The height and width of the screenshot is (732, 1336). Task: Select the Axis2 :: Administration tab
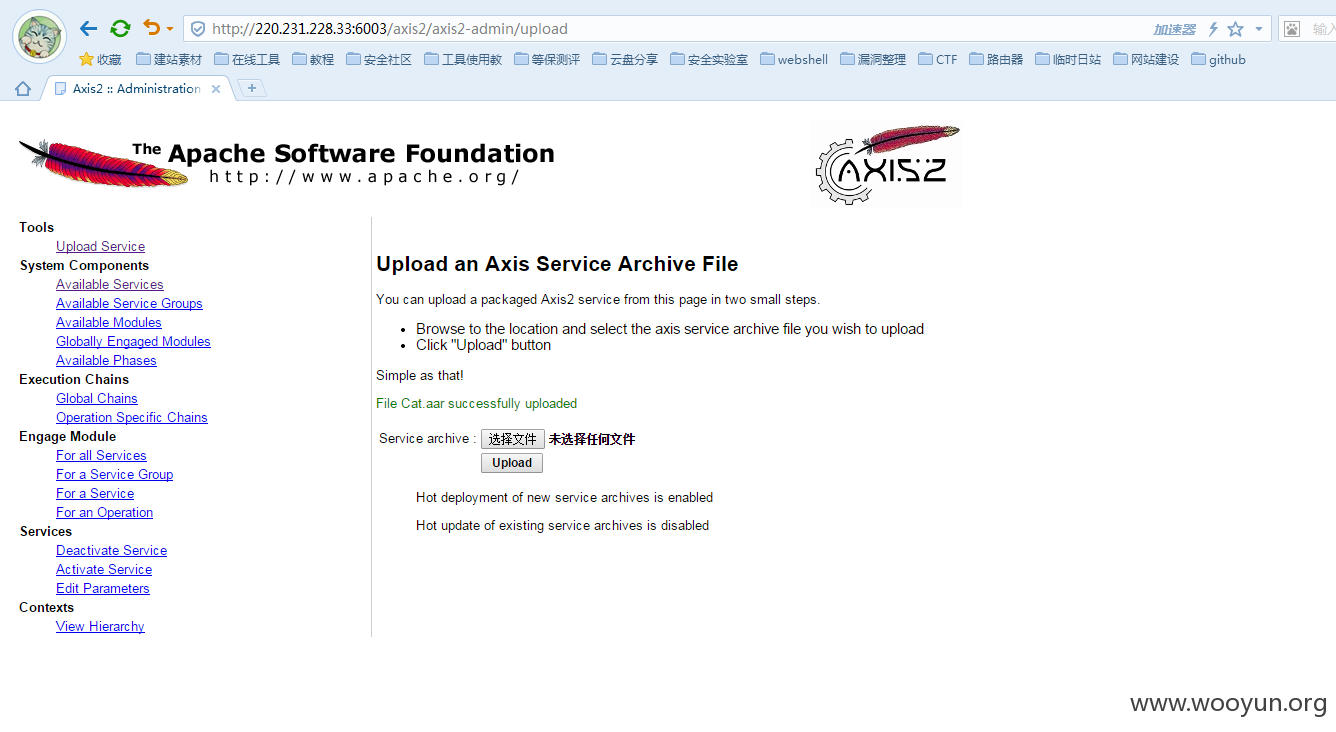click(136, 89)
